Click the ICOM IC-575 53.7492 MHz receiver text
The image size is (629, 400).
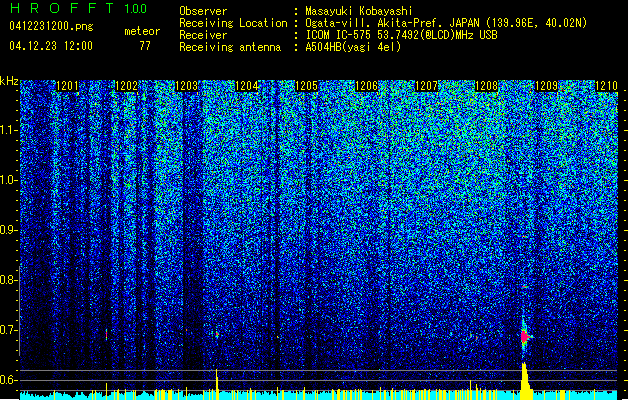[402, 35]
